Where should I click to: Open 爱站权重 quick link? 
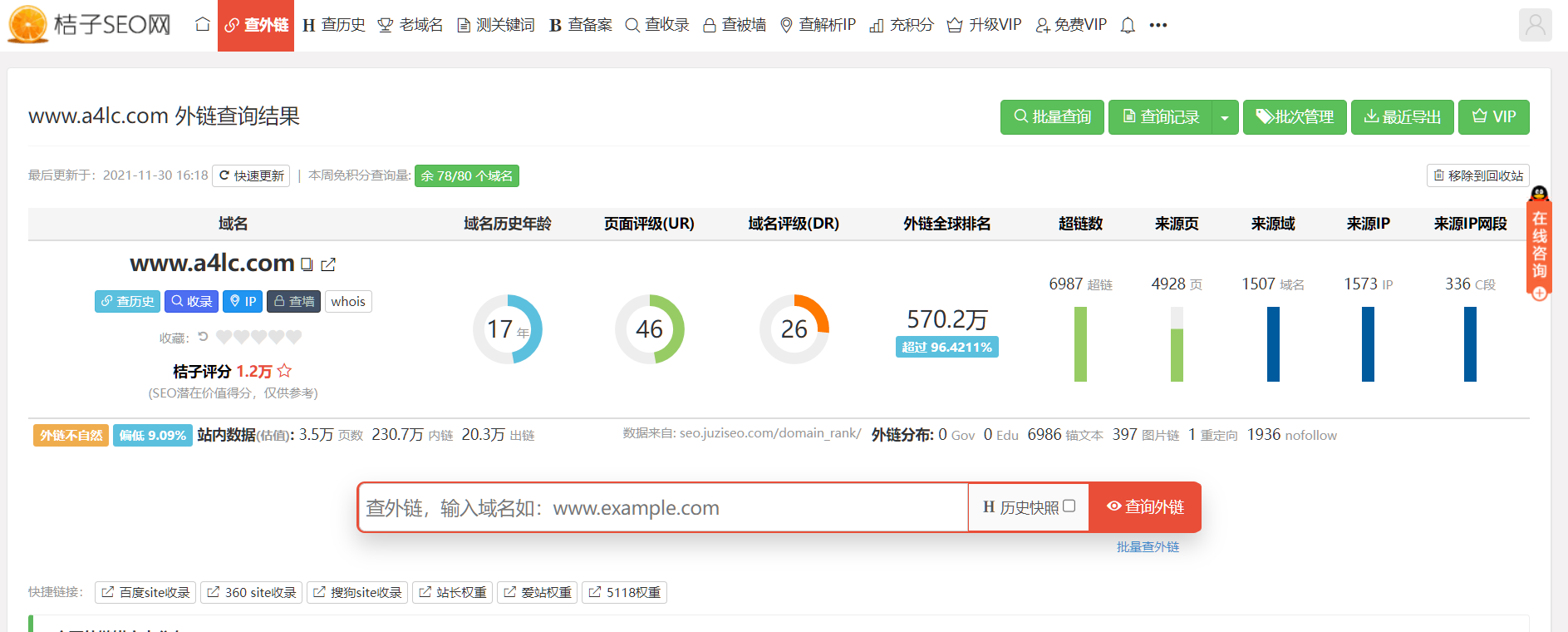coord(538,592)
